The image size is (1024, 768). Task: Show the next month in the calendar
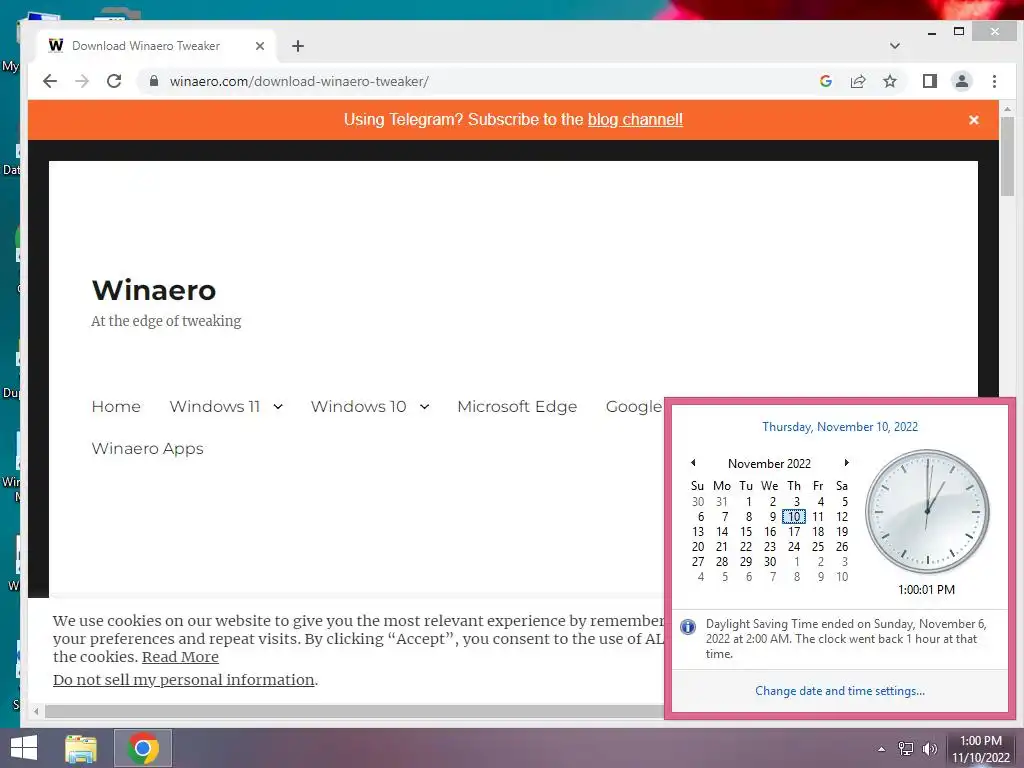click(846, 463)
